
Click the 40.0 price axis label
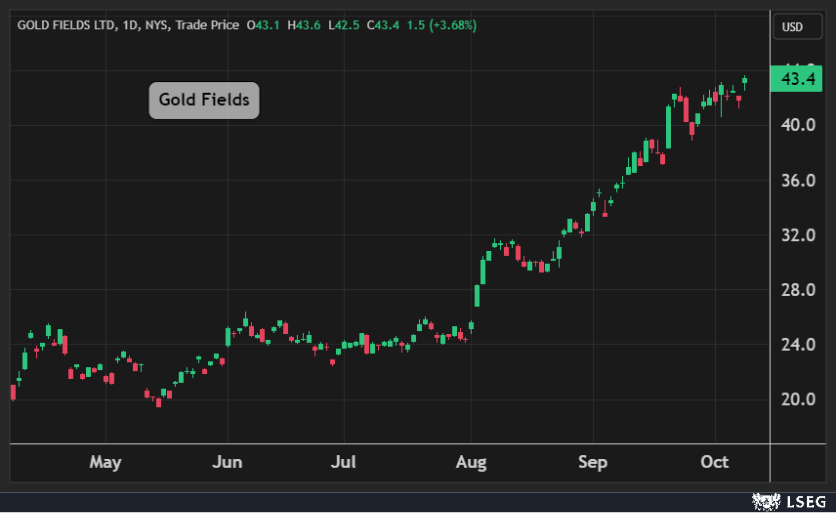pos(797,125)
